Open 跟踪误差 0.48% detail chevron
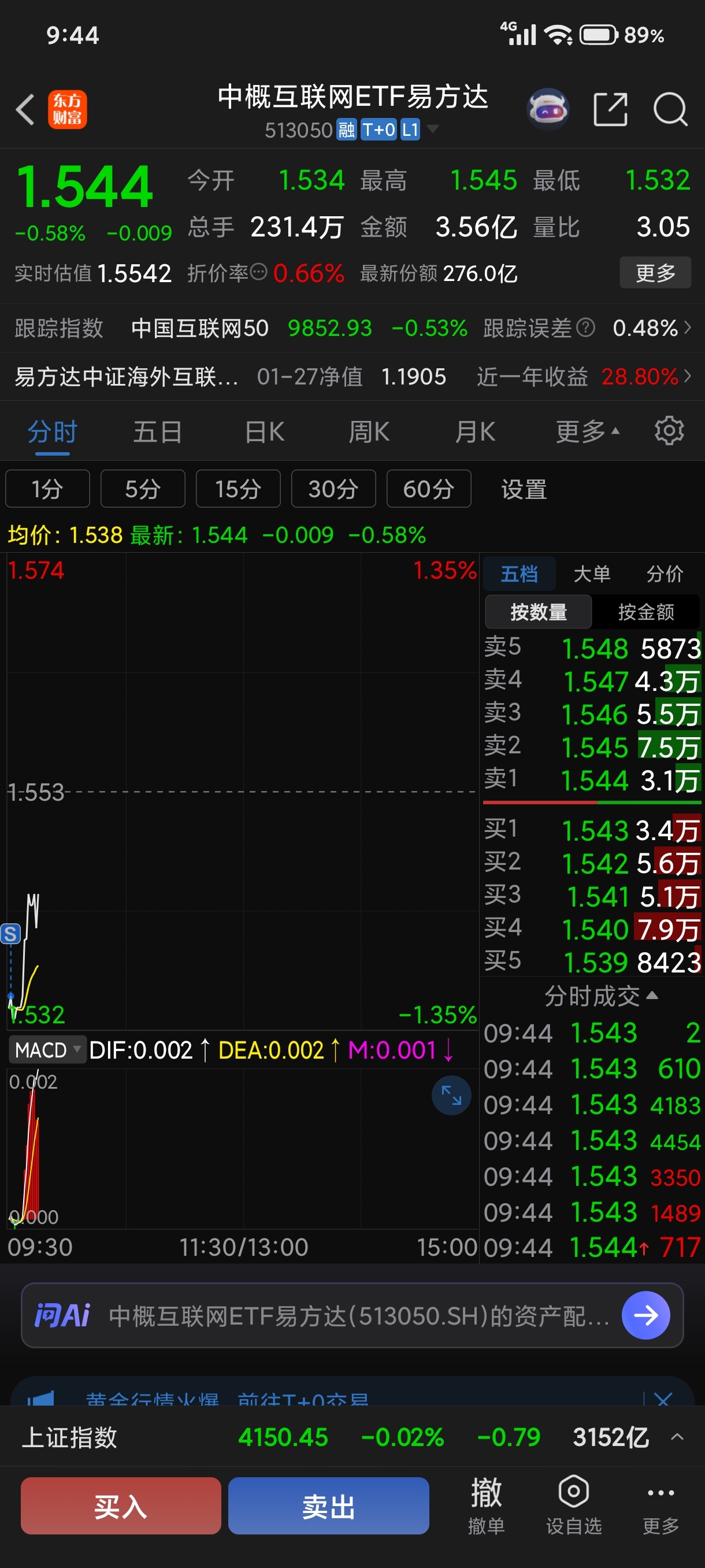705x1568 pixels. pos(687,327)
